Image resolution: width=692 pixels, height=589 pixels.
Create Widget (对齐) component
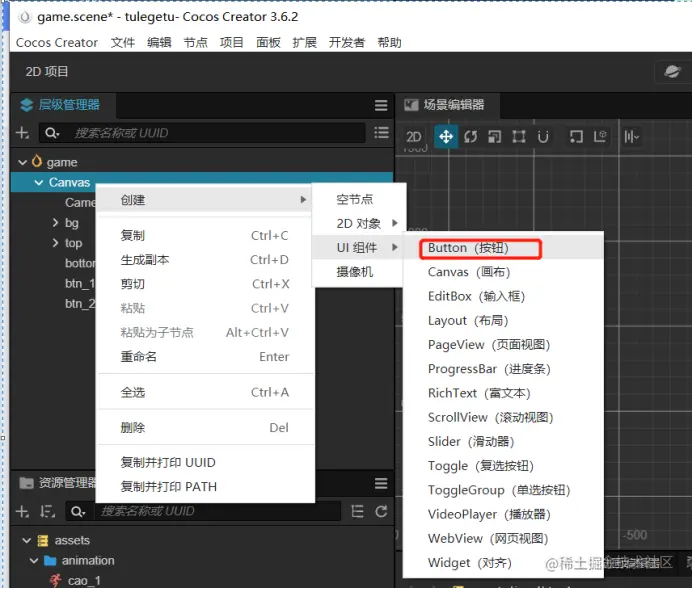tap(503, 563)
